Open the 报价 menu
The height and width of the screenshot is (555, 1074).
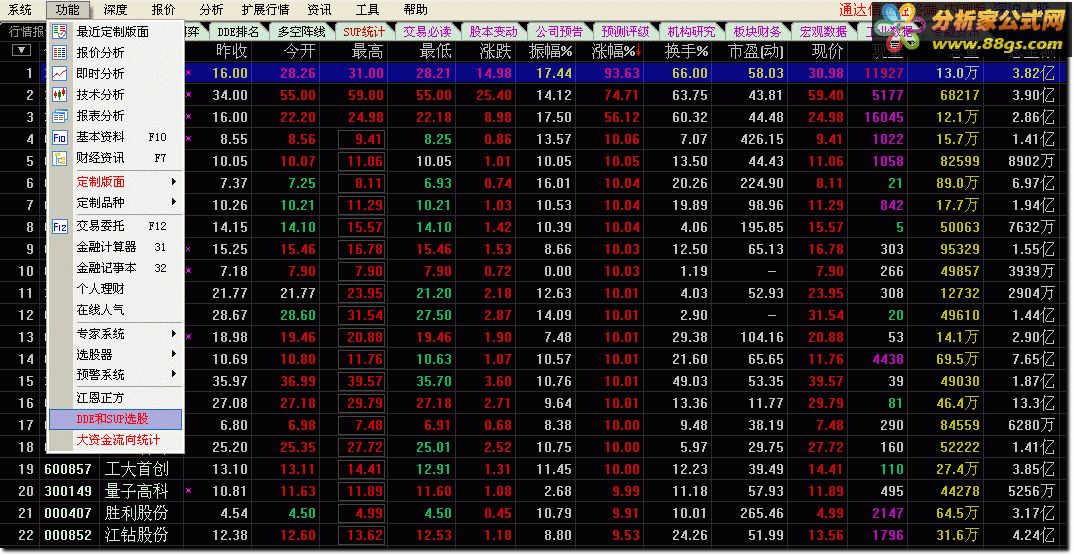coord(163,10)
